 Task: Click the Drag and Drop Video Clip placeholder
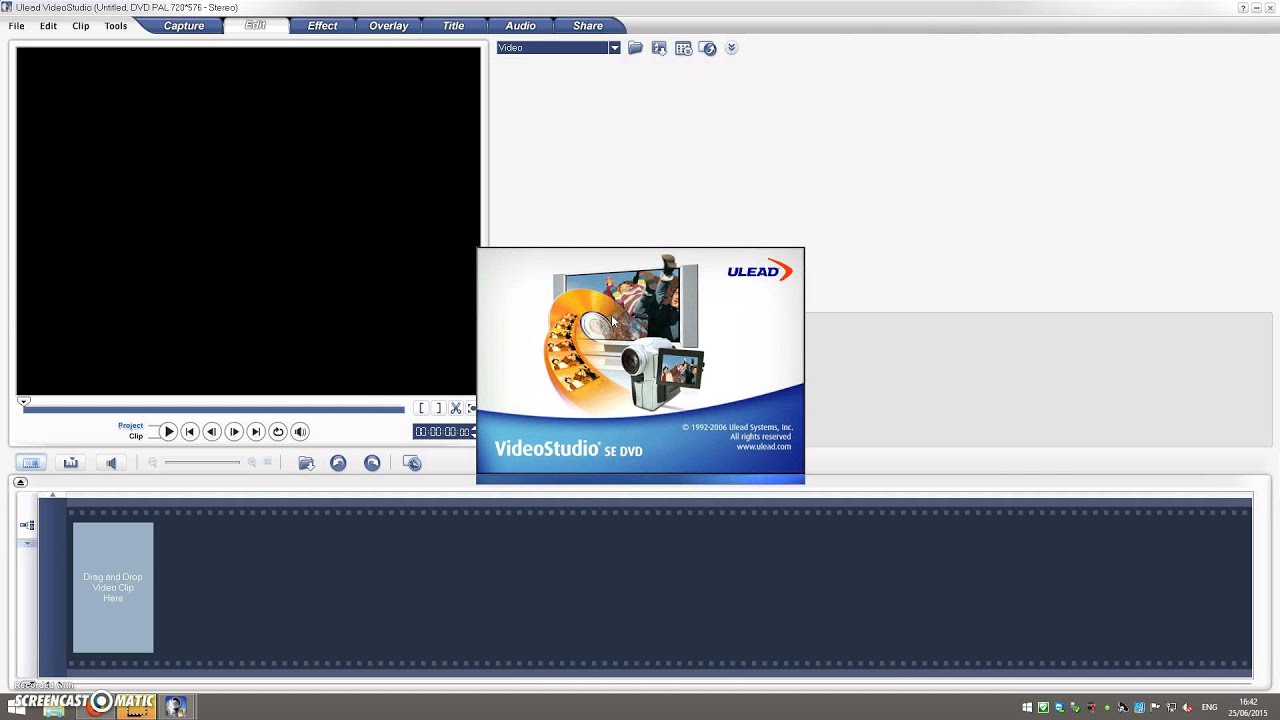pyautogui.click(x=113, y=588)
